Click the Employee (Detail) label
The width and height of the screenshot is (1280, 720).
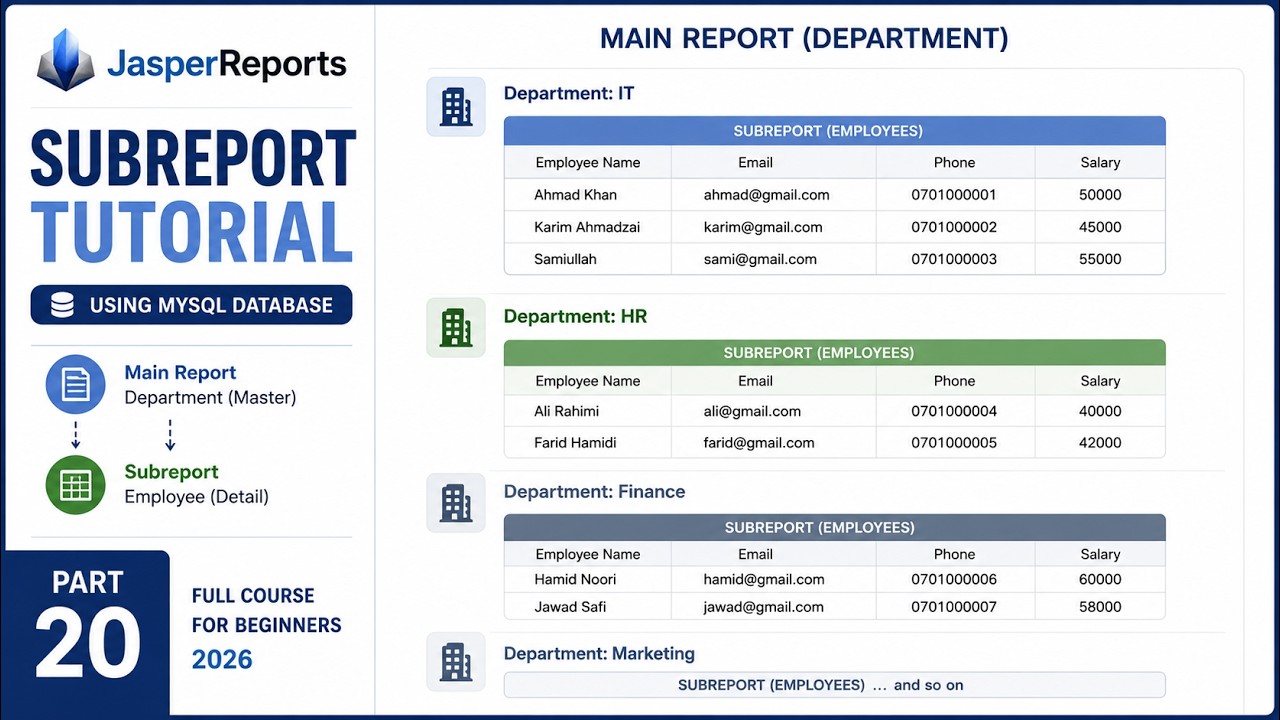pyautogui.click(x=196, y=497)
